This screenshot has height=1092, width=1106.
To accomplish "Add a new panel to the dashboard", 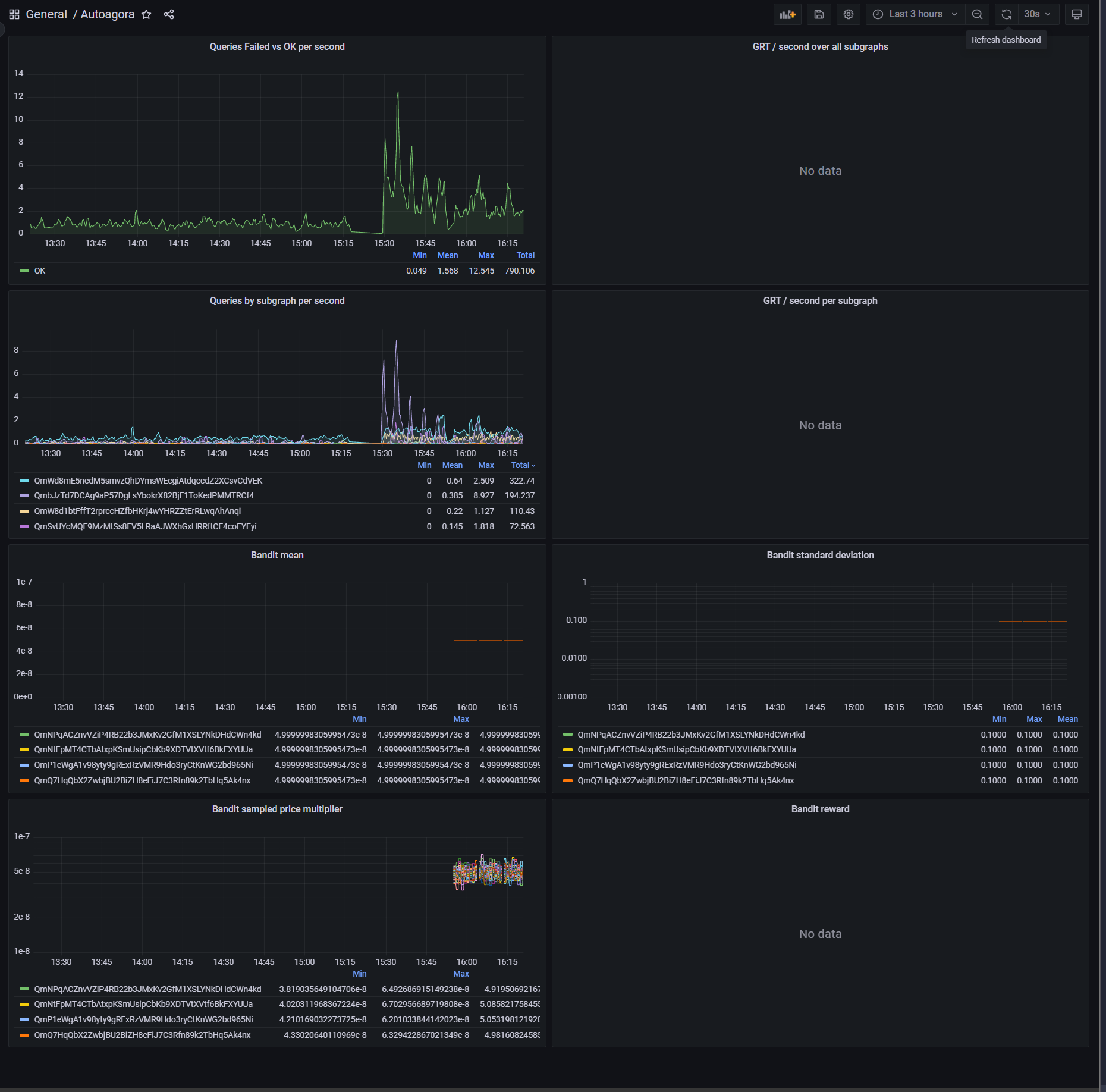I will coord(787,14).
